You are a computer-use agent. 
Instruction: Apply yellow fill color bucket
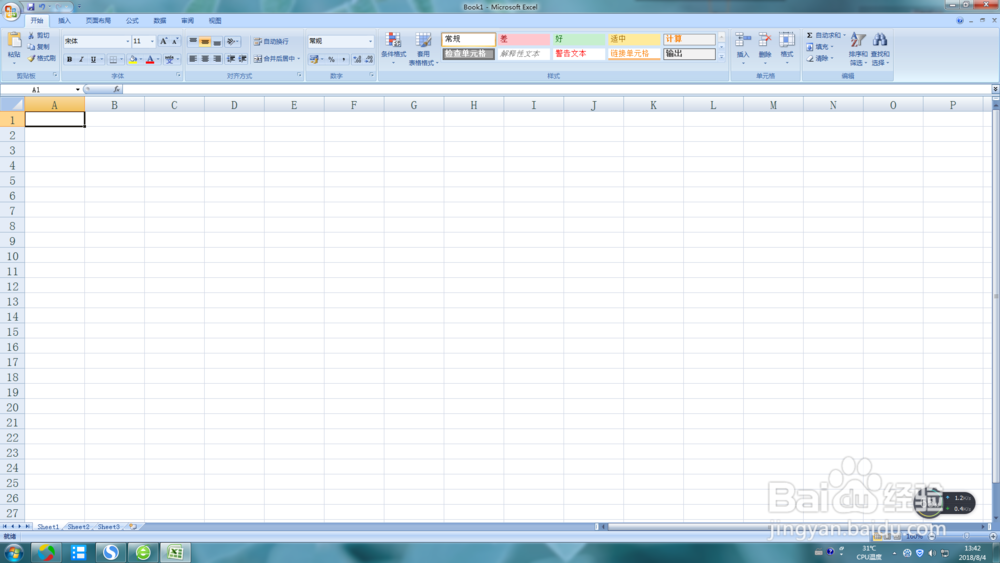[133, 59]
